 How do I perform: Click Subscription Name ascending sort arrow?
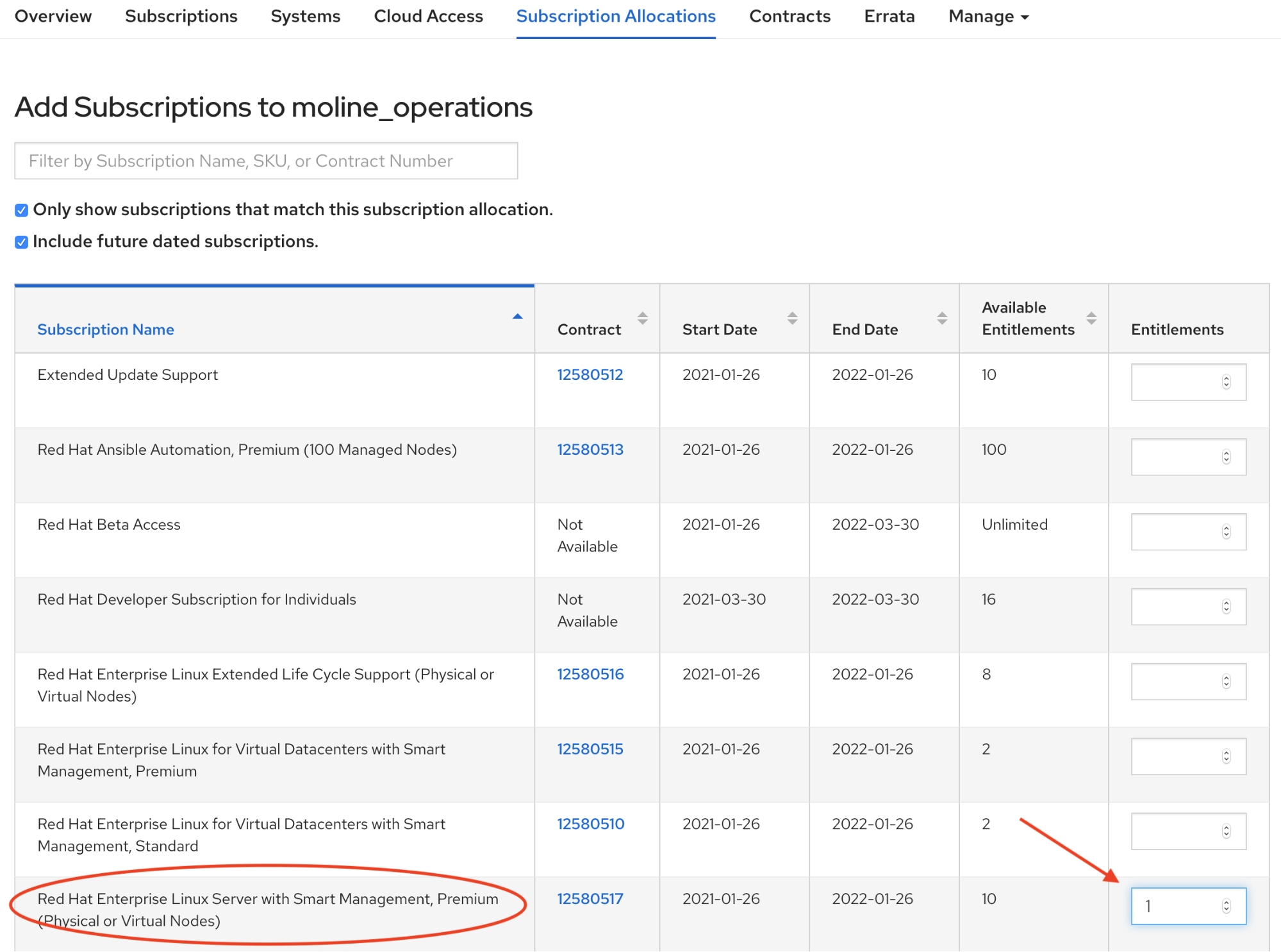[517, 316]
